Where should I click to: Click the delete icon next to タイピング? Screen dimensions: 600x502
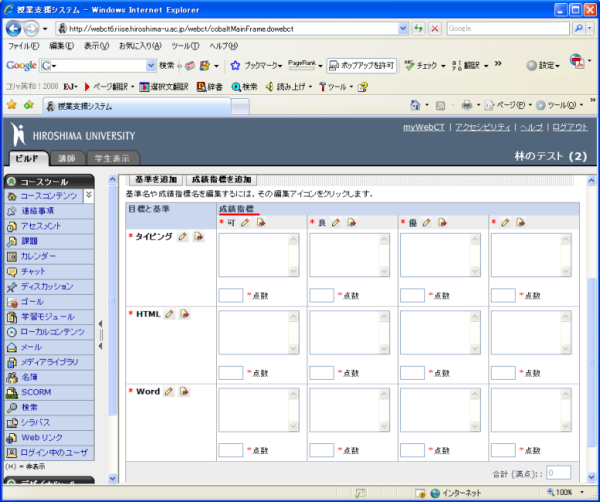[x=198, y=236]
